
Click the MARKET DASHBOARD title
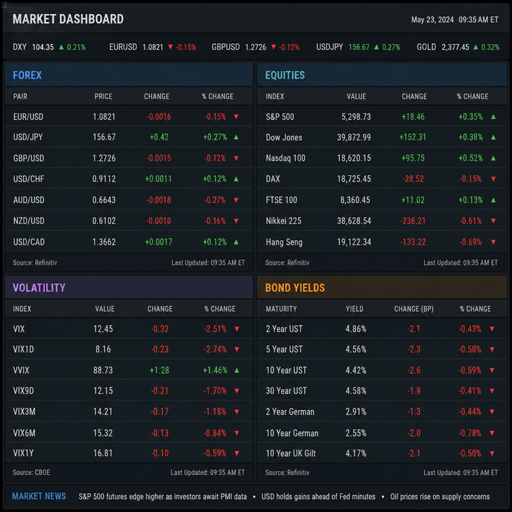coord(68,19)
